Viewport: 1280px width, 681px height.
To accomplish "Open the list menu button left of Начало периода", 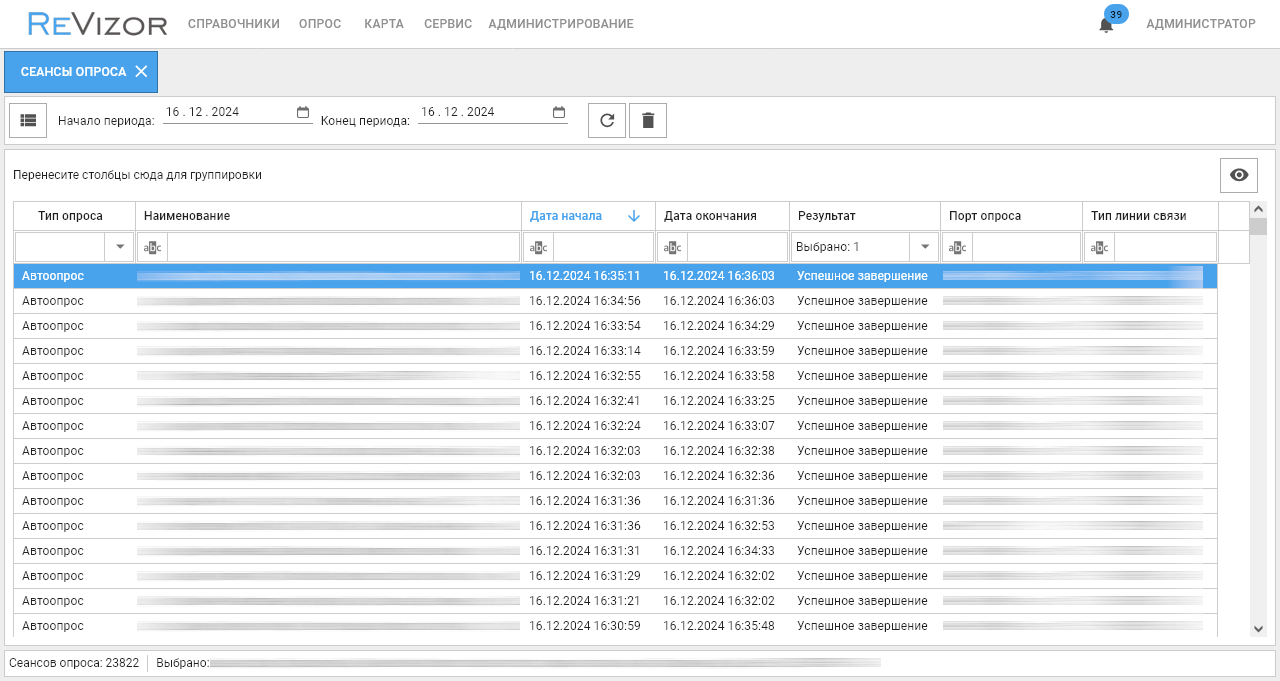I will point(28,120).
